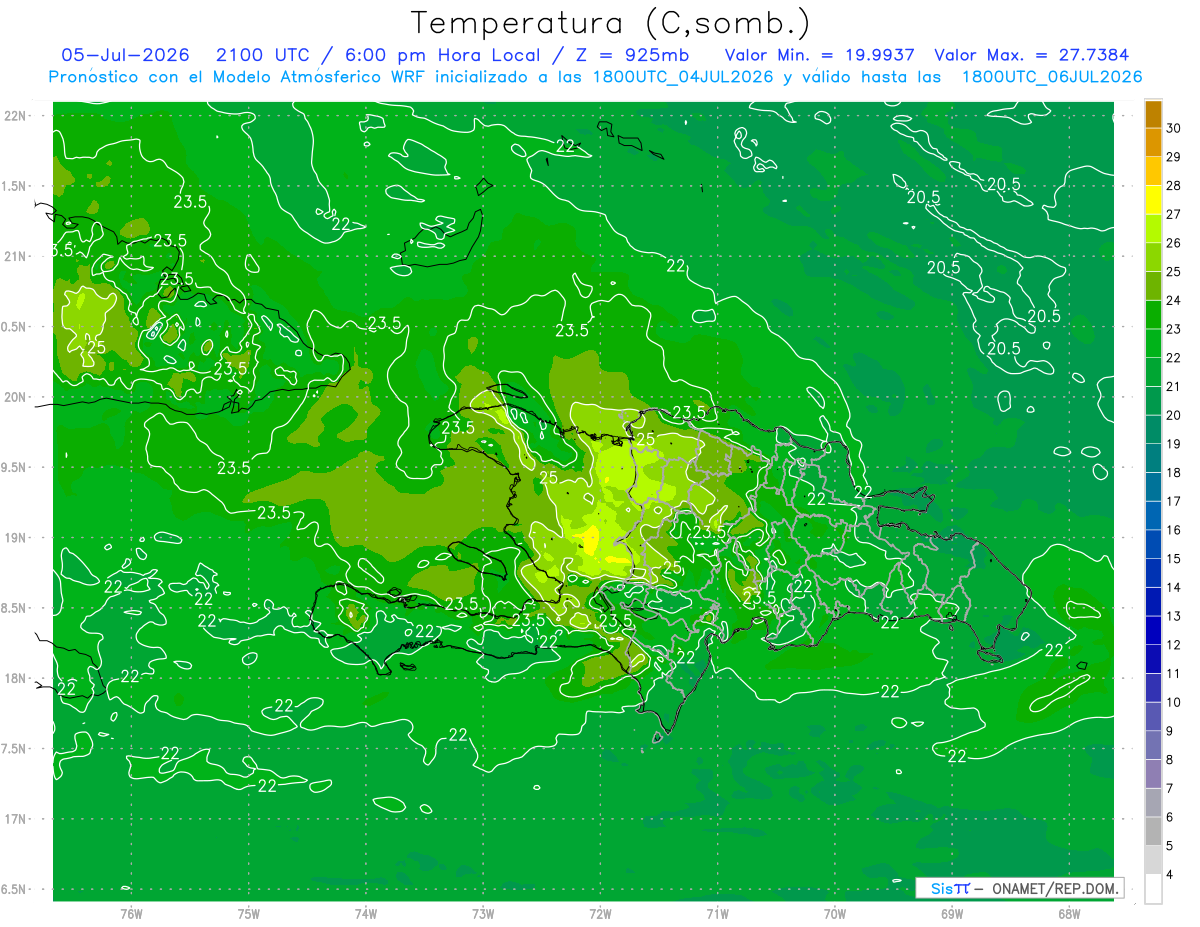This screenshot has height=927, width=1200.
Task: Pick the green swatch between legend 22 and 23
Action: pos(1153,343)
